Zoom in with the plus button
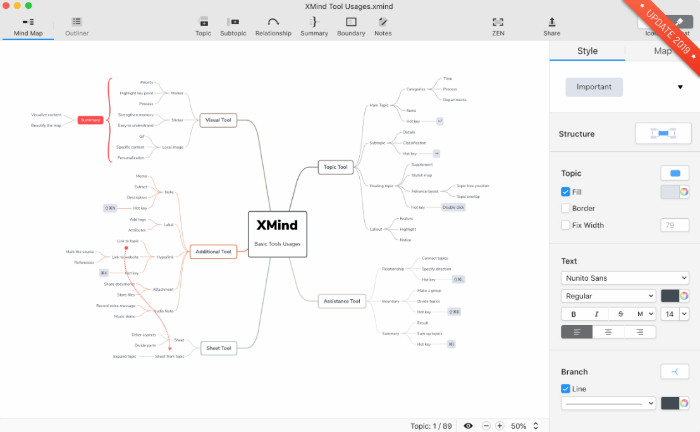This screenshot has width=700, height=432. coord(500,426)
